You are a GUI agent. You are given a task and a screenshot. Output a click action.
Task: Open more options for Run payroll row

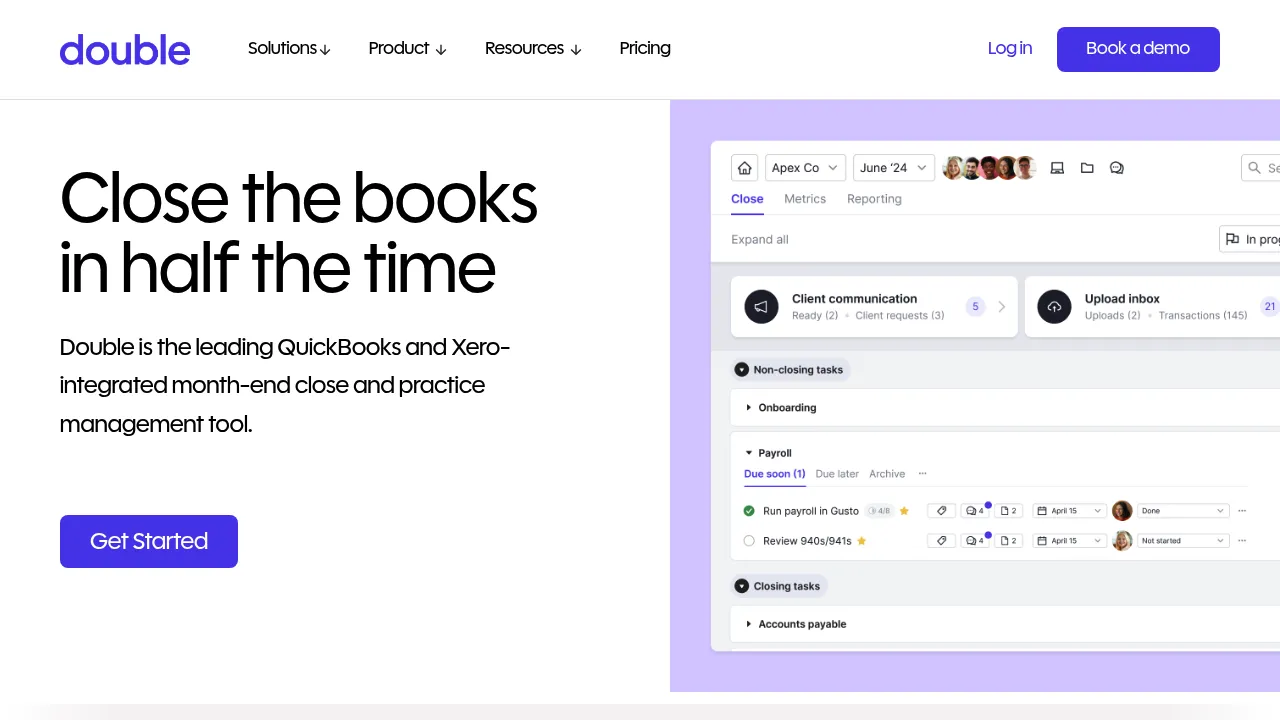[x=1242, y=511]
